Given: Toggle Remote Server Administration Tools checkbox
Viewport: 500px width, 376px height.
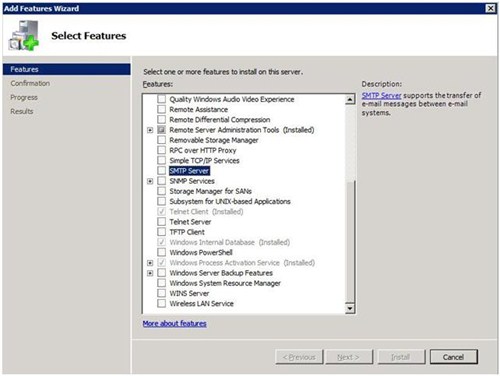Looking at the screenshot, I should coord(162,130).
